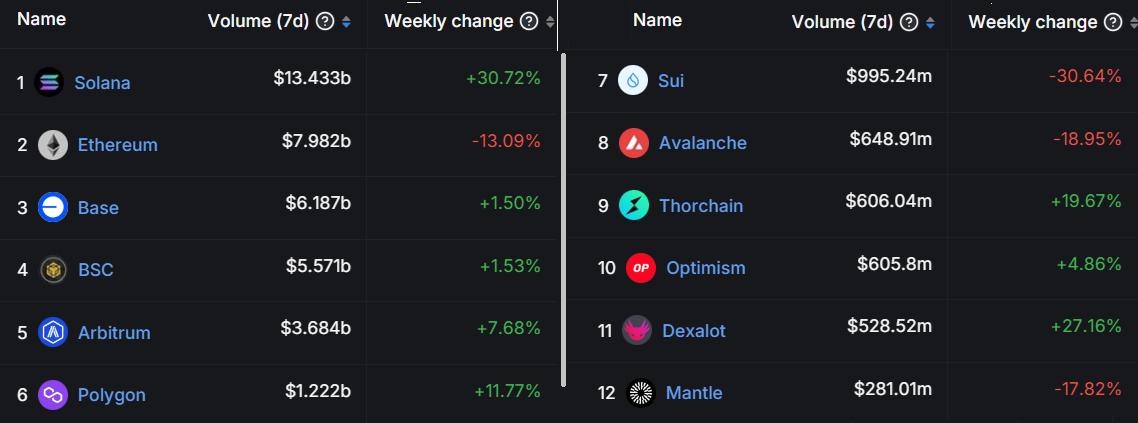Click the Solana chain logo icon
The width and height of the screenshot is (1138, 423).
pyautogui.click(x=49, y=81)
